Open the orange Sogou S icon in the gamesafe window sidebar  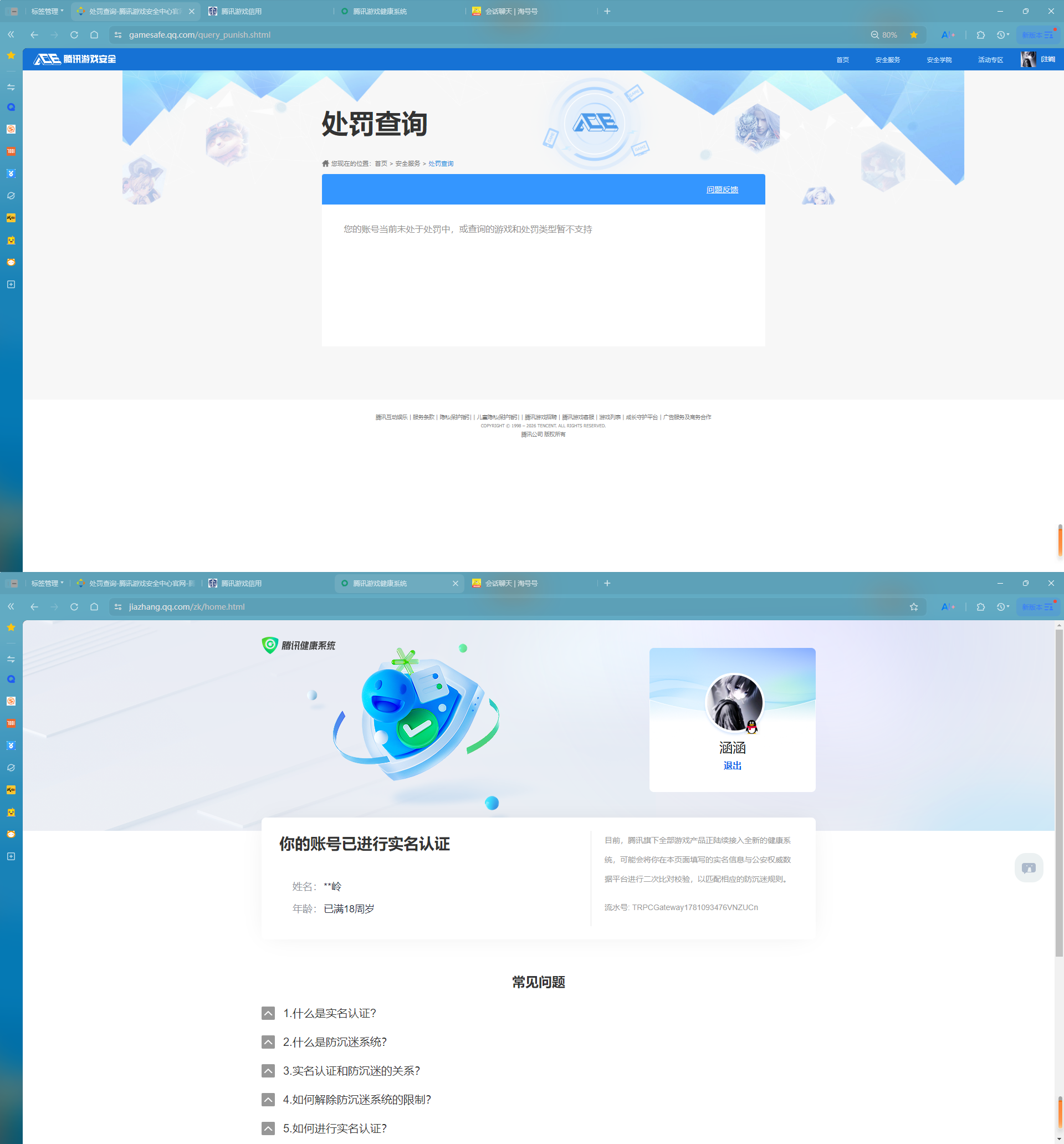click(x=11, y=129)
